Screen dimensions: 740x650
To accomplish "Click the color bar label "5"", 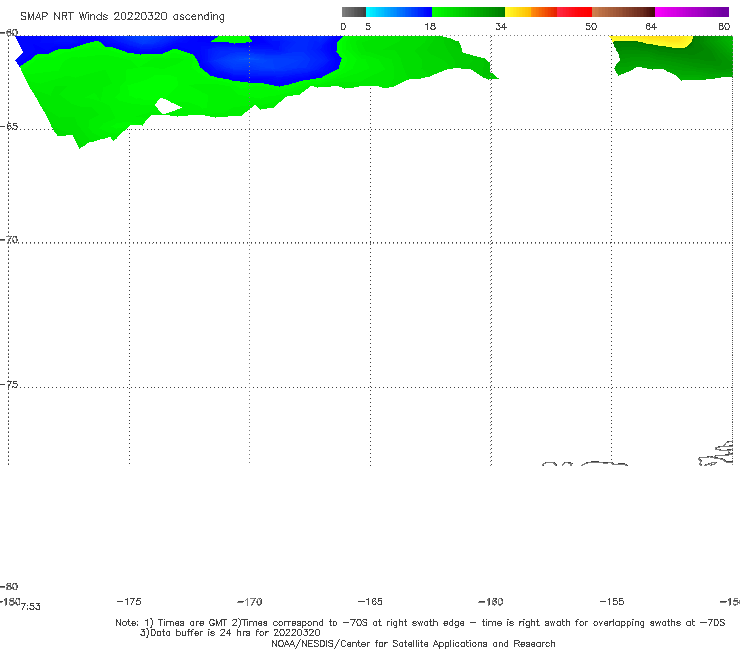I will tap(368, 26).
